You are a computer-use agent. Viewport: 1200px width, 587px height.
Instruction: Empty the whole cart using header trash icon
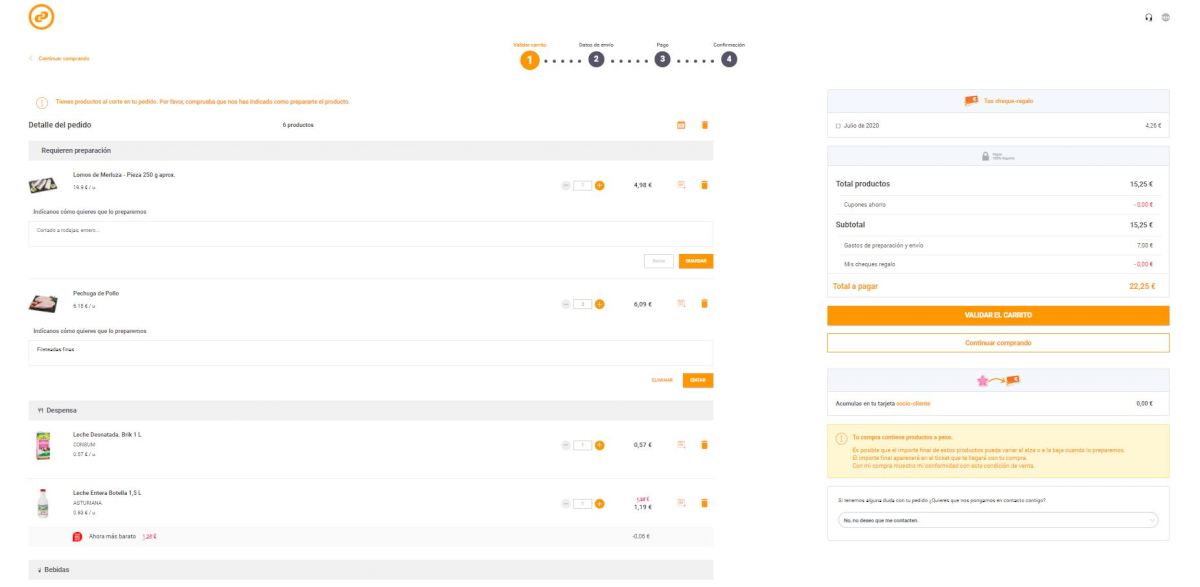click(704, 125)
